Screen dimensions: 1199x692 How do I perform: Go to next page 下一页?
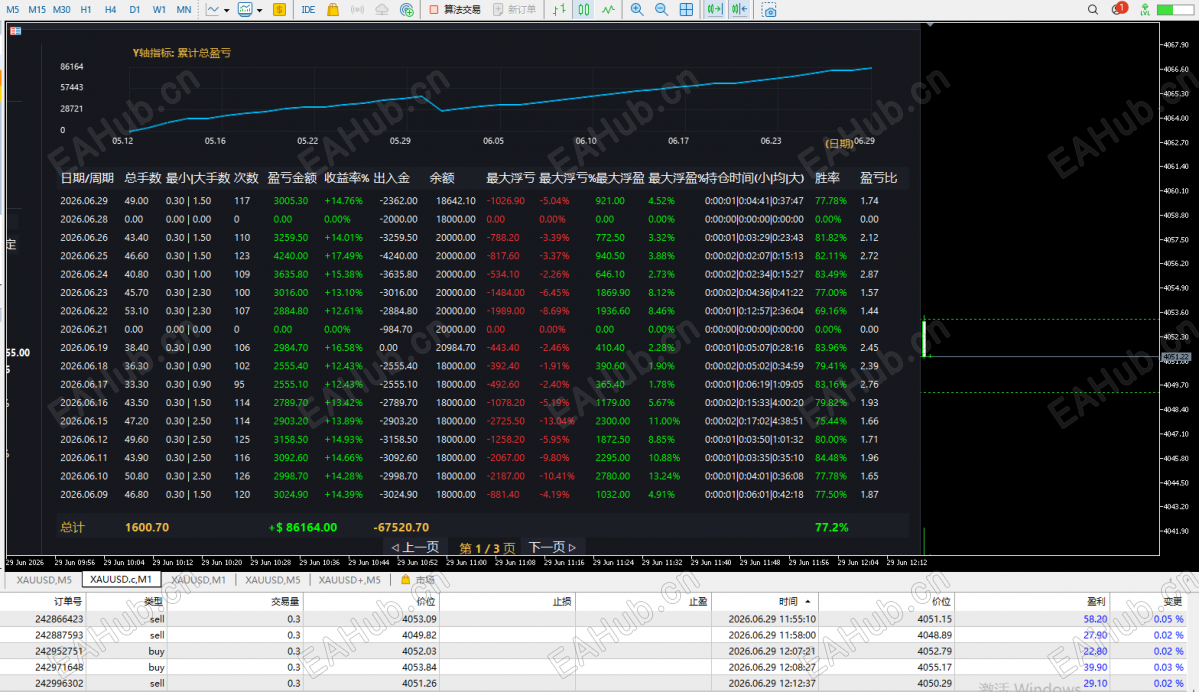coord(553,547)
